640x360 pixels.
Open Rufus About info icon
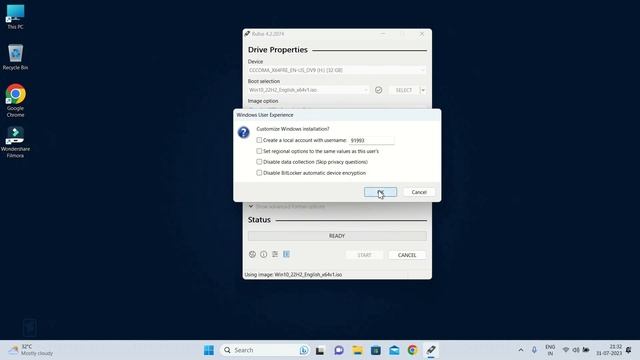tap(264, 254)
